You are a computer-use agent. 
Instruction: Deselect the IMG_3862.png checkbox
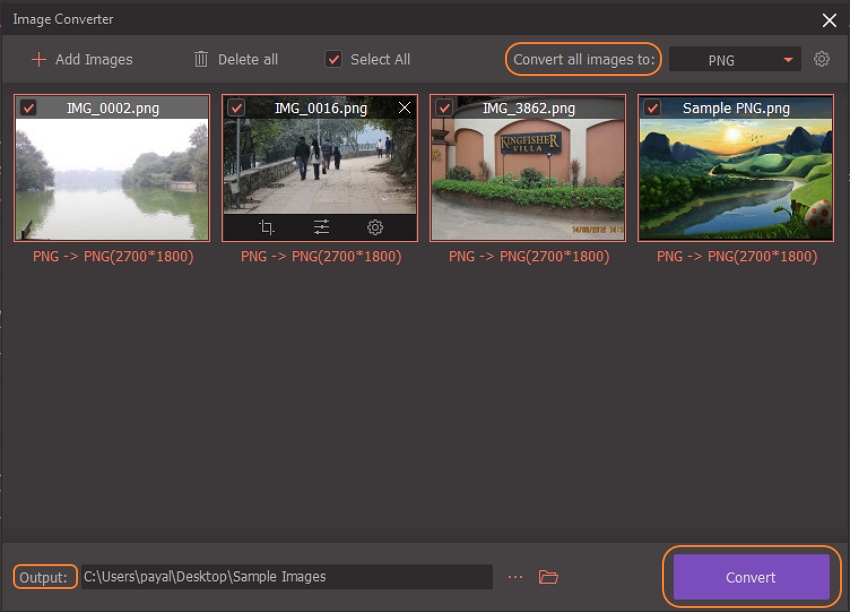point(444,108)
